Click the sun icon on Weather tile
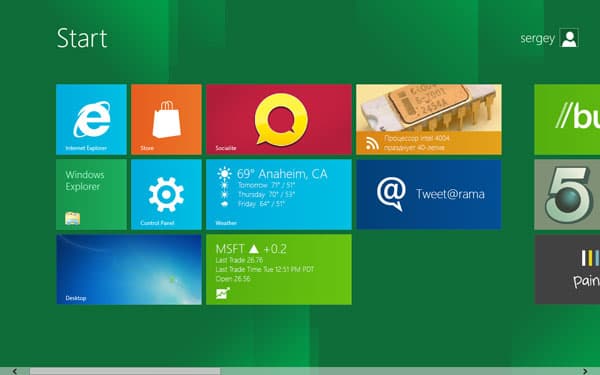The image size is (600, 375). tap(224, 174)
